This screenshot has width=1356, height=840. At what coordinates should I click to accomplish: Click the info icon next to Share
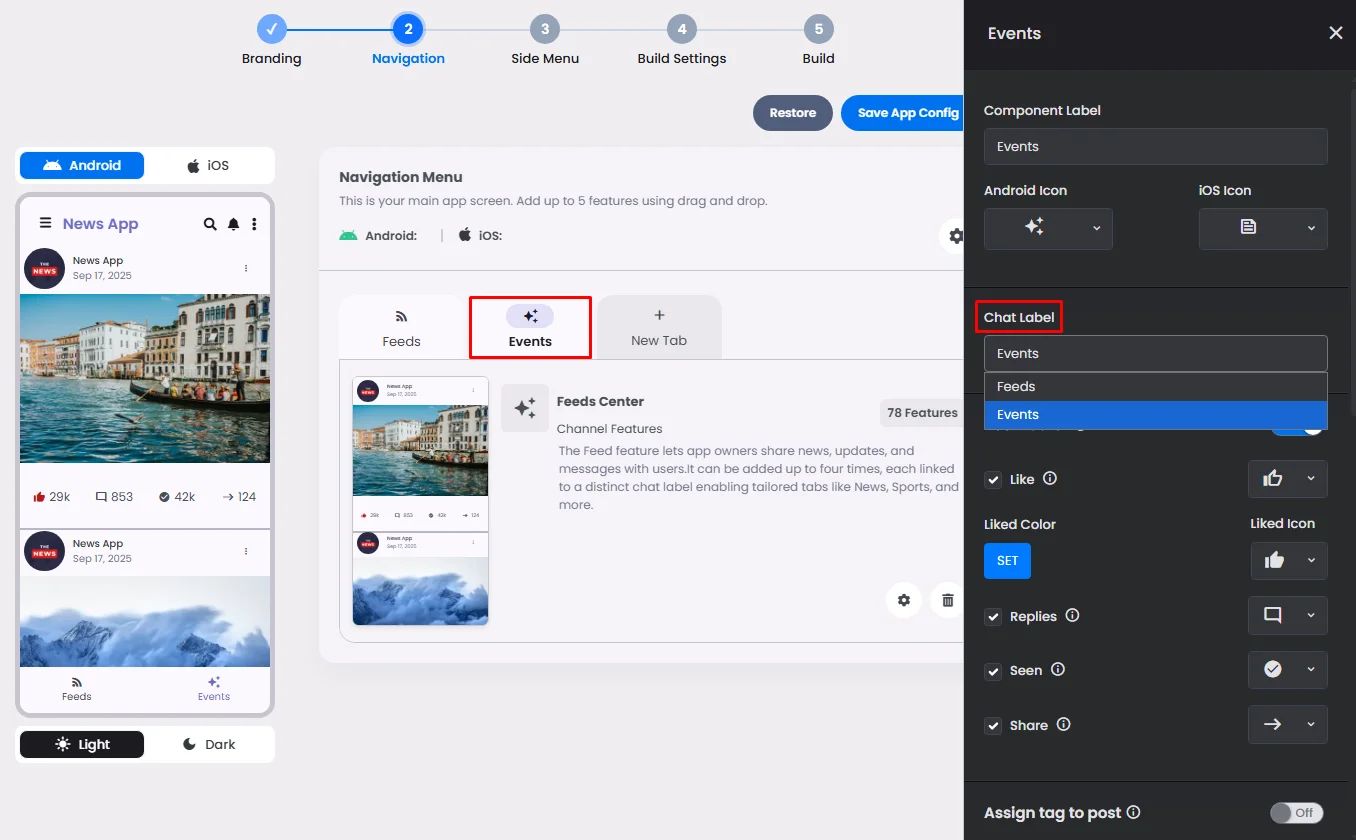(1063, 724)
